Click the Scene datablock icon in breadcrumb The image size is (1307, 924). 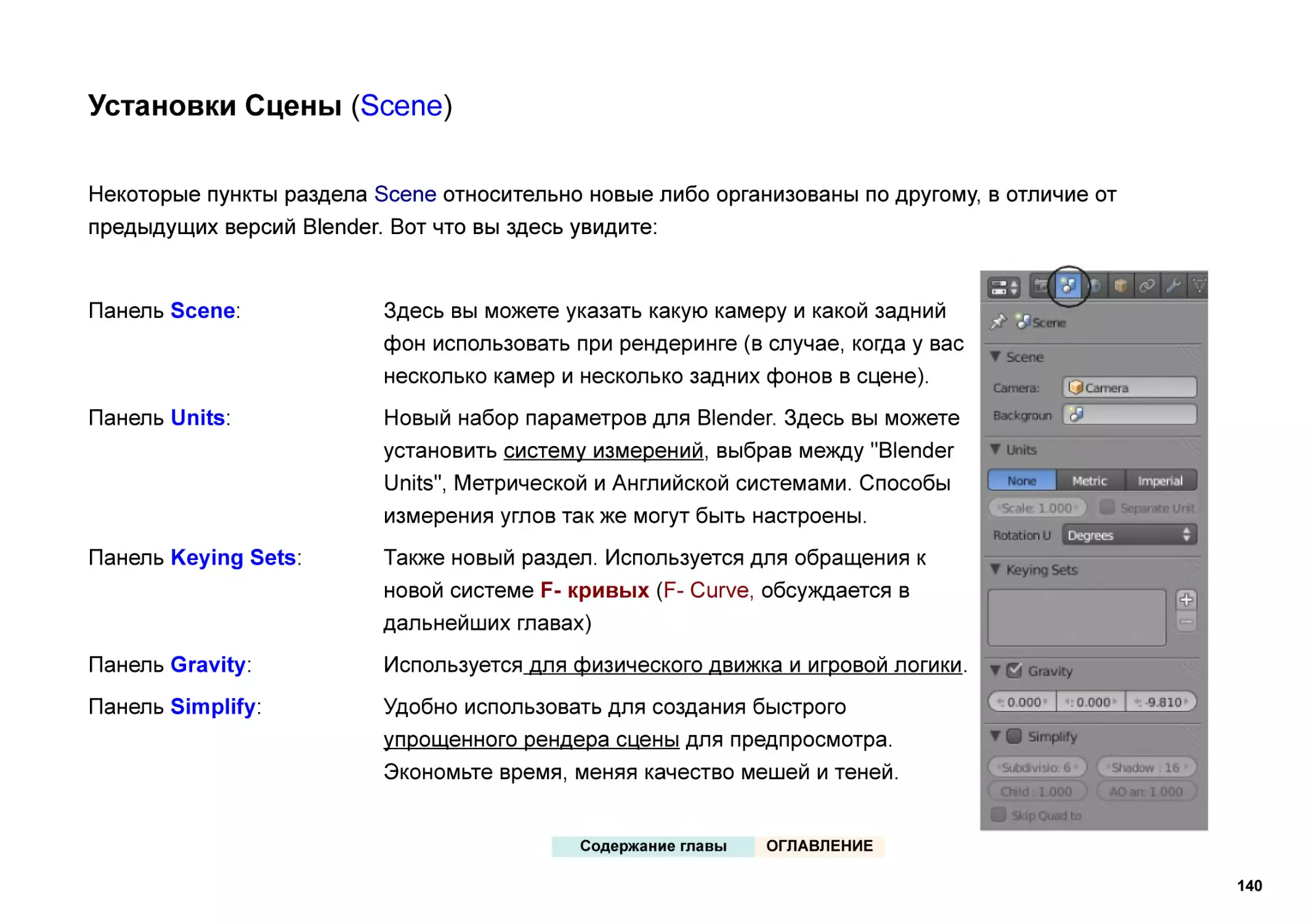[x=1023, y=322]
